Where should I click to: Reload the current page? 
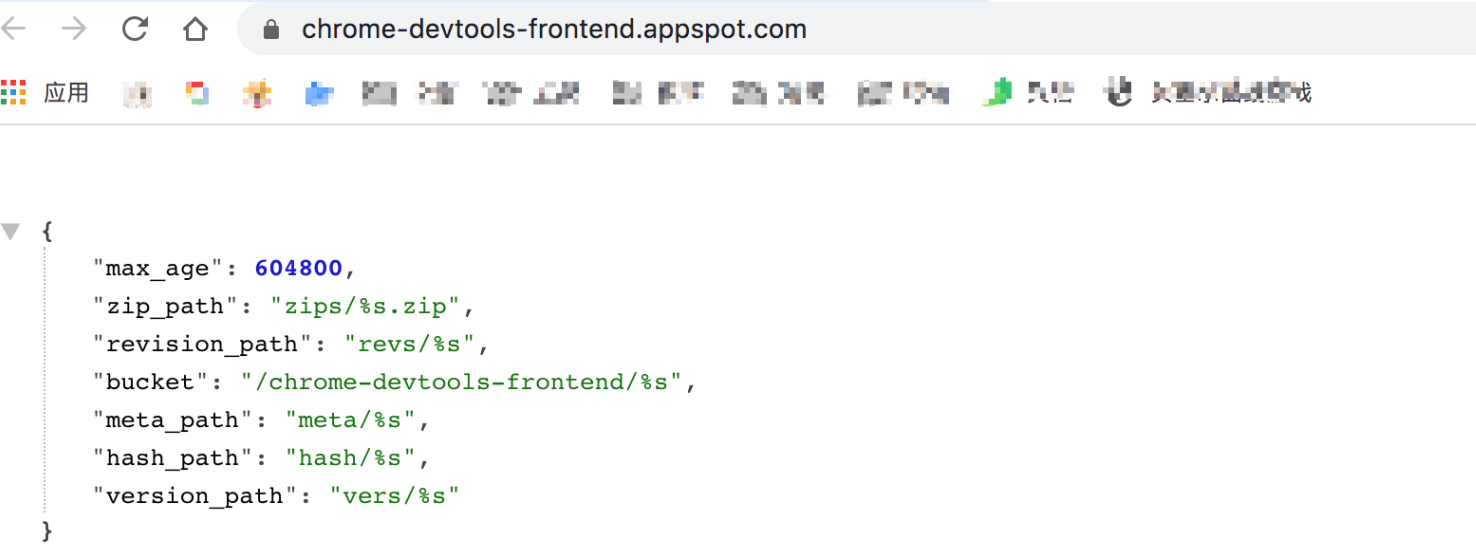(135, 29)
